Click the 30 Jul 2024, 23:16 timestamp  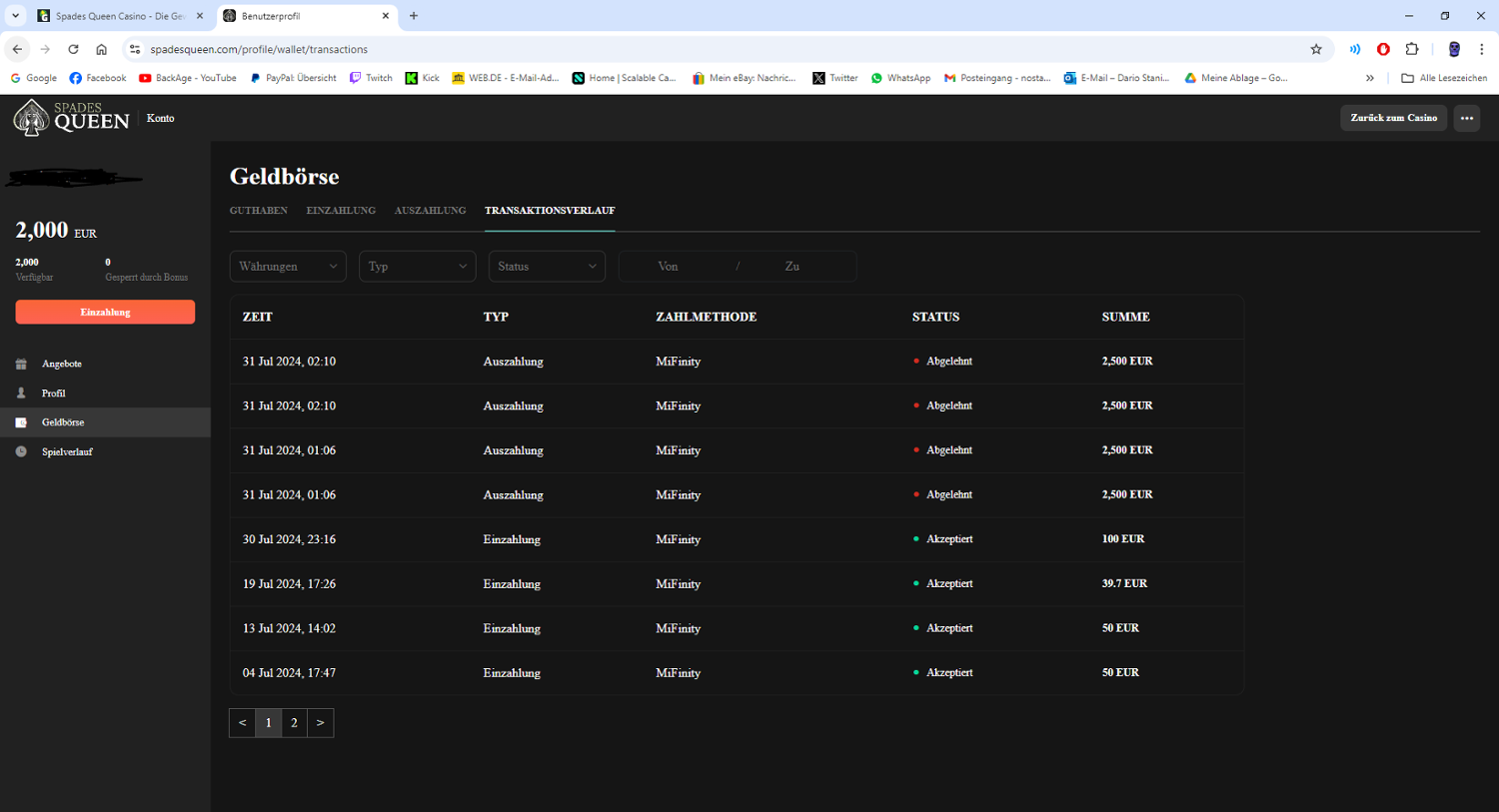(289, 539)
